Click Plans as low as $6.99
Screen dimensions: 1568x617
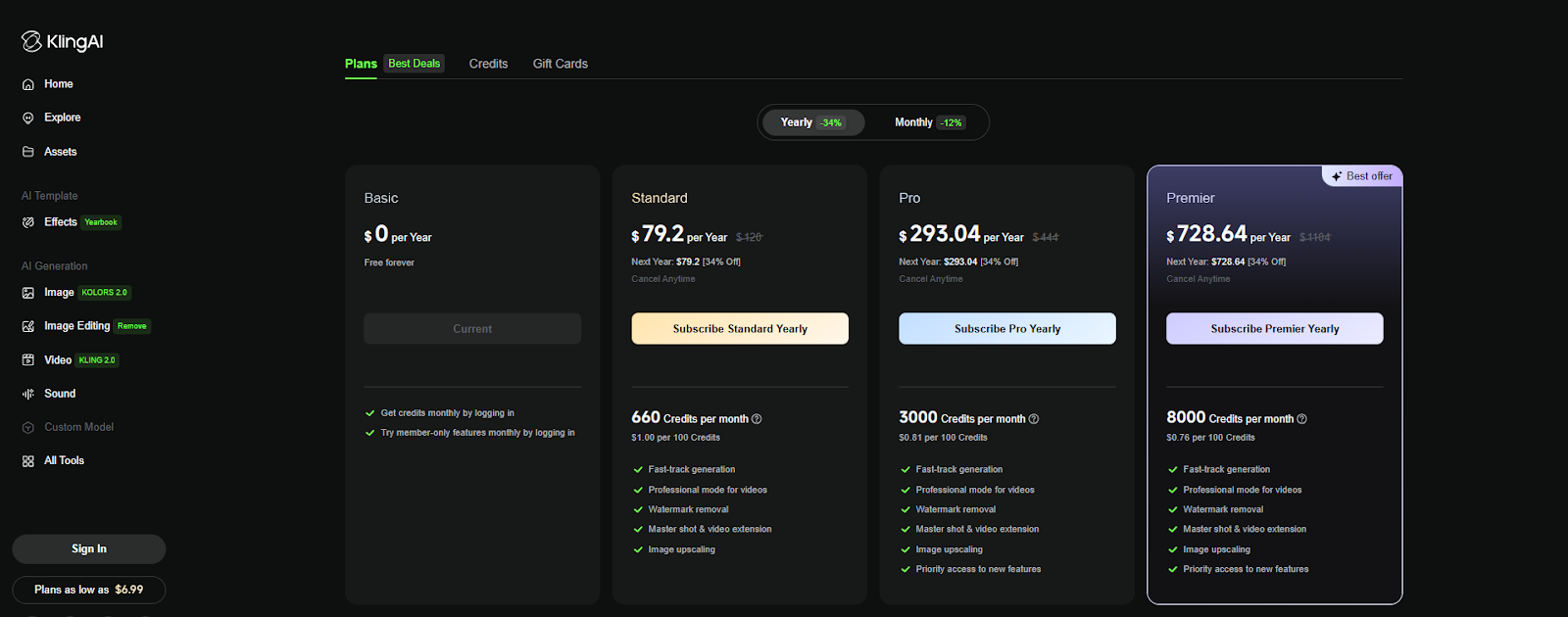[89, 590]
